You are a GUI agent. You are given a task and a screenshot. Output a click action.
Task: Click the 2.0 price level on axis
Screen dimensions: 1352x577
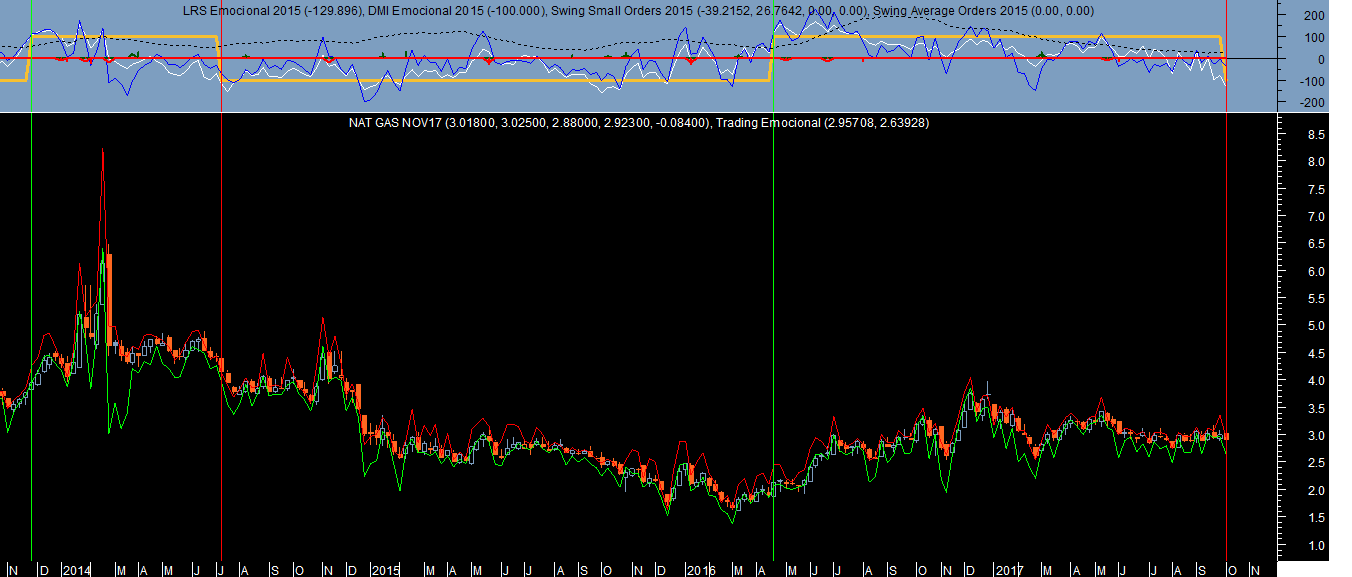1315,491
